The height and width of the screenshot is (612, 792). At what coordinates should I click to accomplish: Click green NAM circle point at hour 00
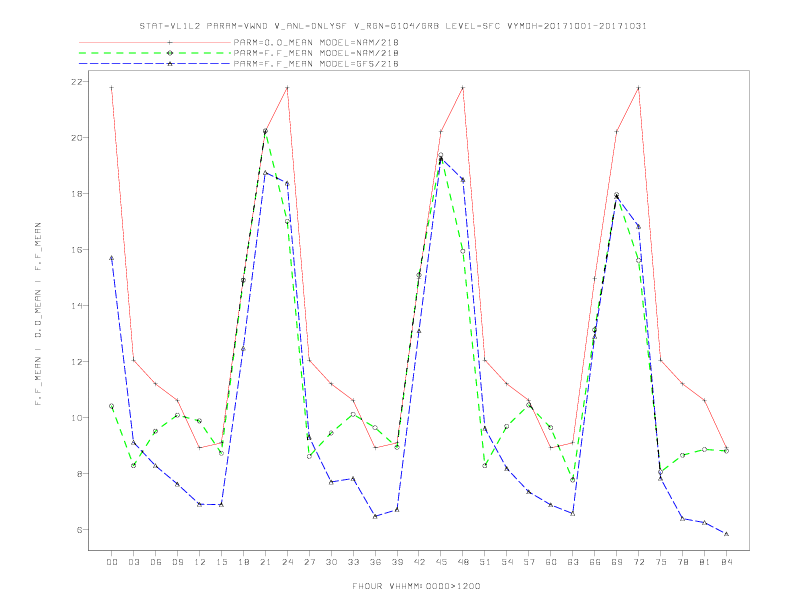(x=112, y=406)
